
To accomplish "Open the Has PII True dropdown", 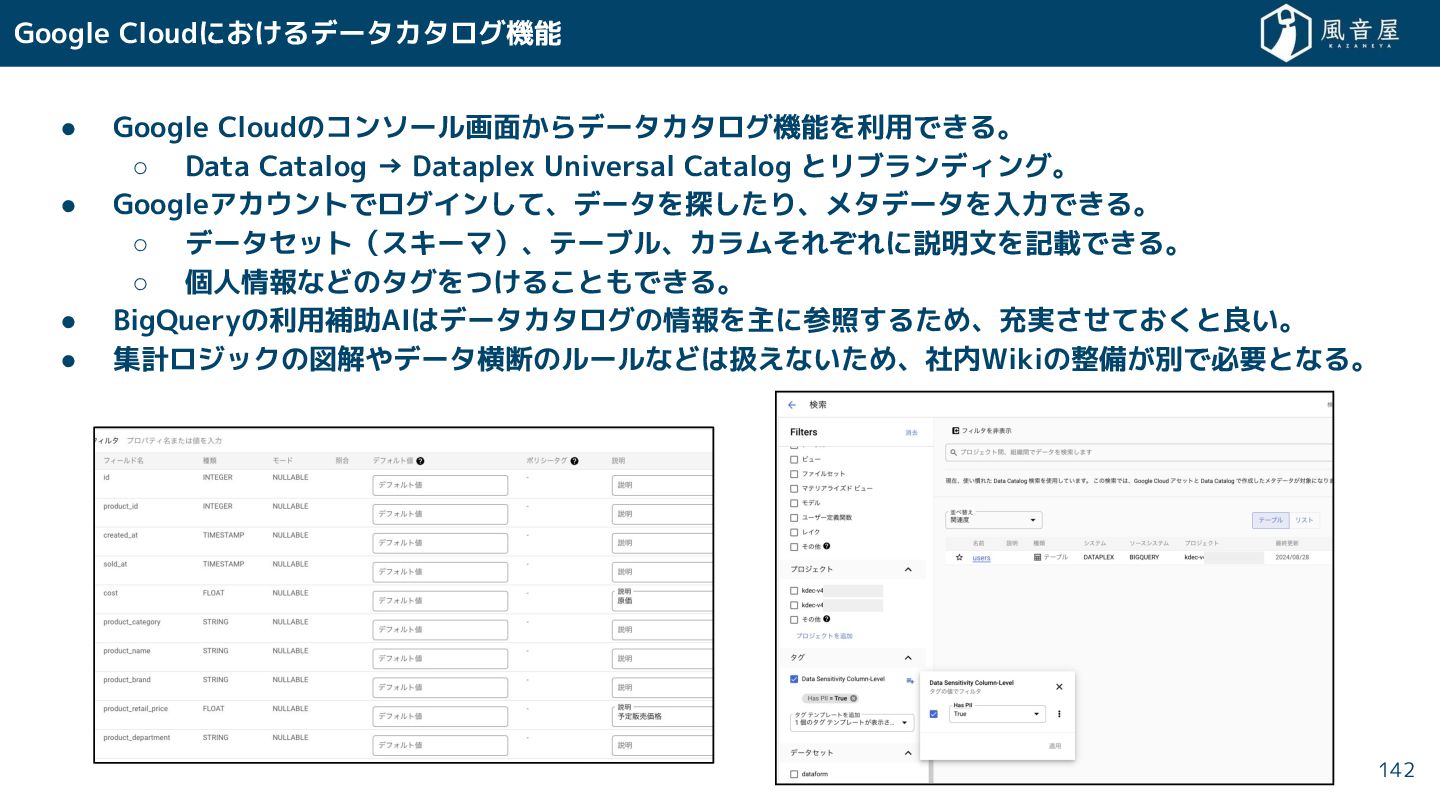I will point(997,714).
